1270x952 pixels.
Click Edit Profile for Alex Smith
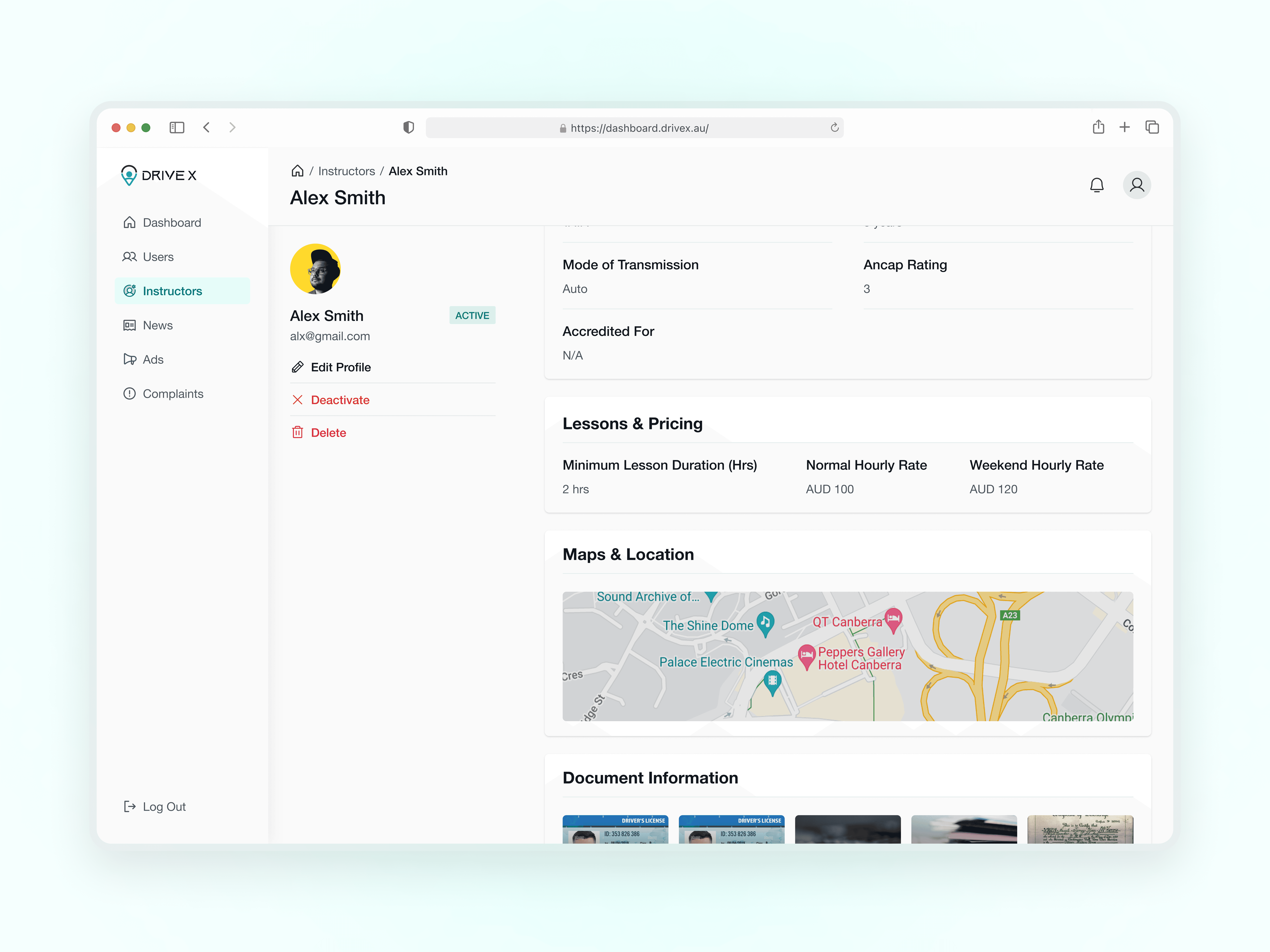coord(340,367)
